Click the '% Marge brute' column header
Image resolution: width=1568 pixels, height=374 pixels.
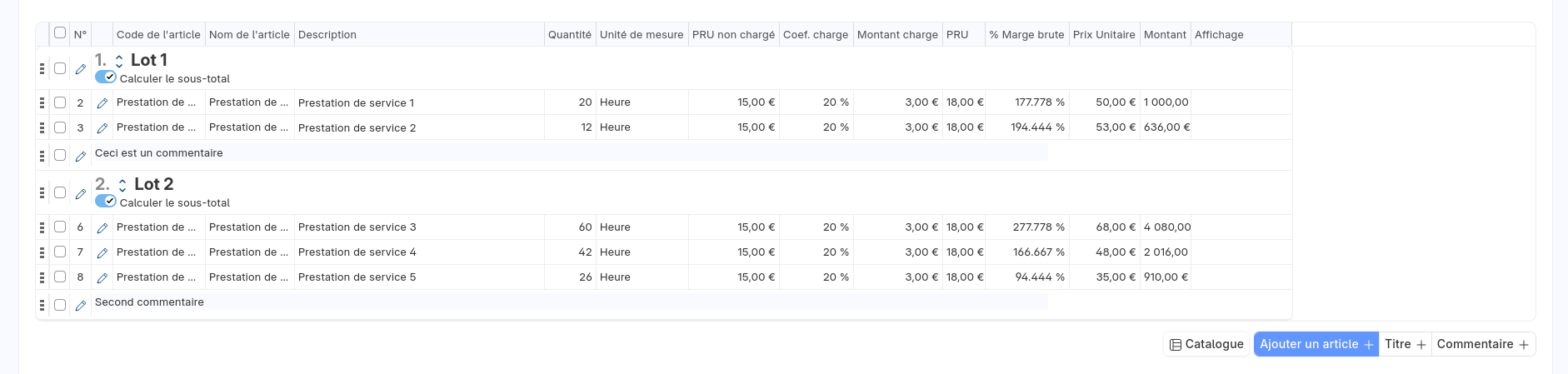(1026, 35)
